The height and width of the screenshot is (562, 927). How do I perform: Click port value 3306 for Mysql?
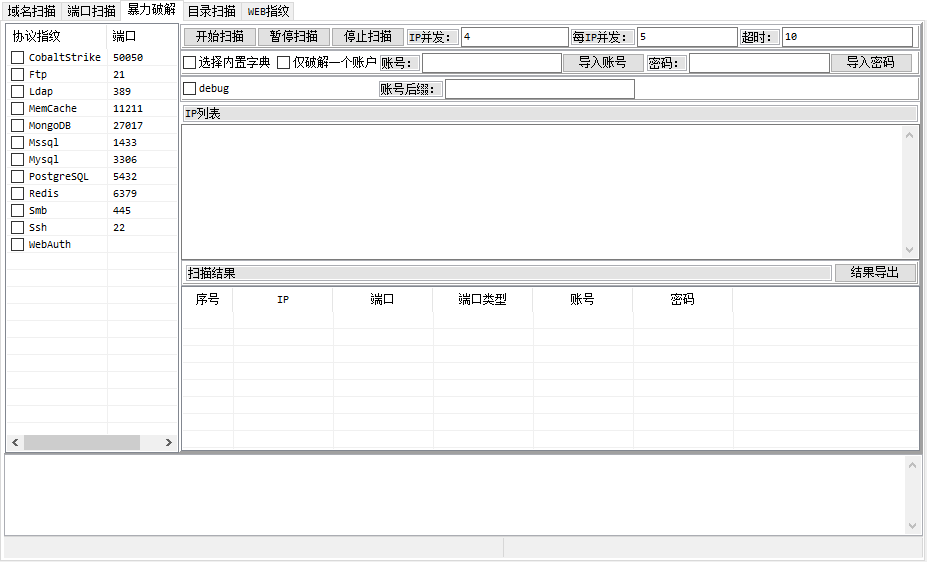click(125, 160)
